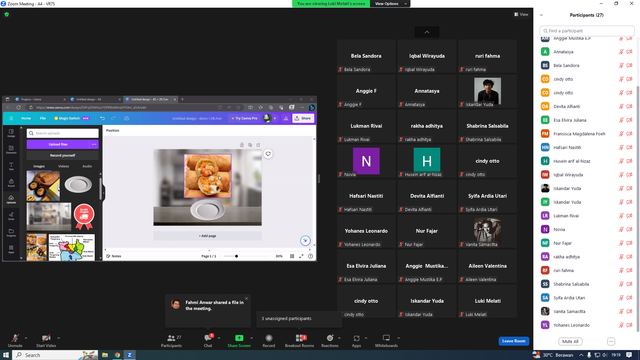Click the Start Video camera icon

click(46, 338)
